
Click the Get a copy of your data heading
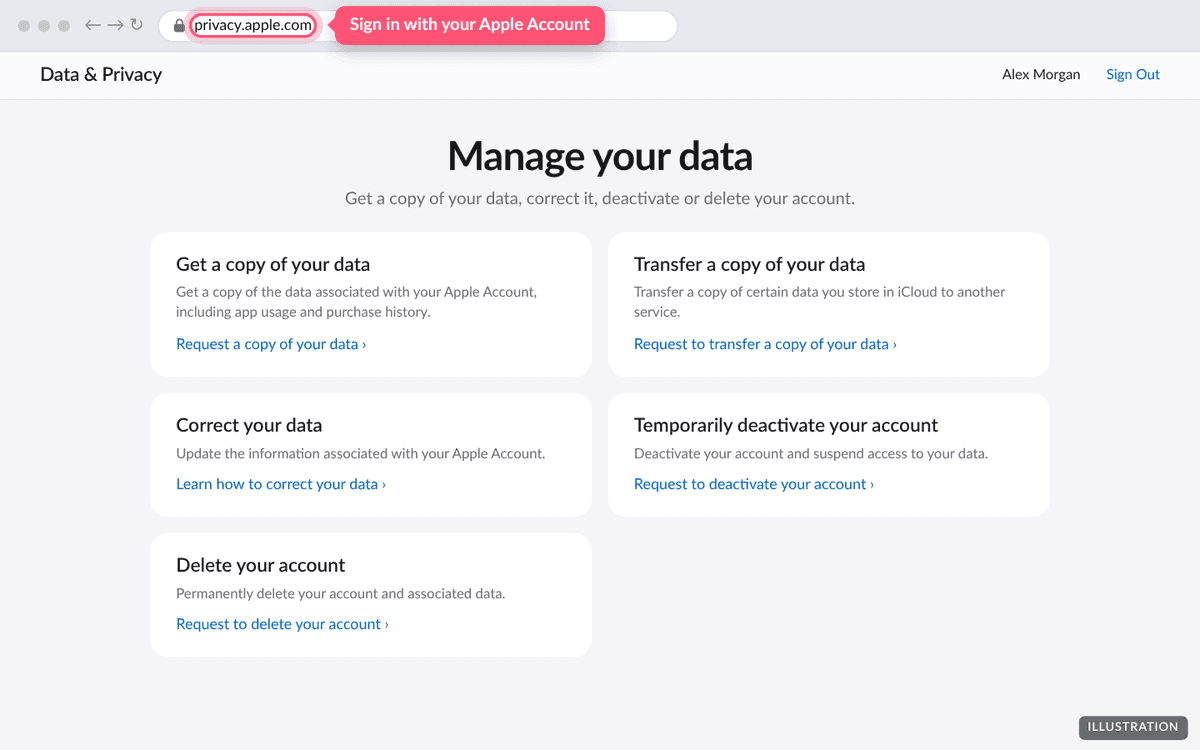[273, 264]
